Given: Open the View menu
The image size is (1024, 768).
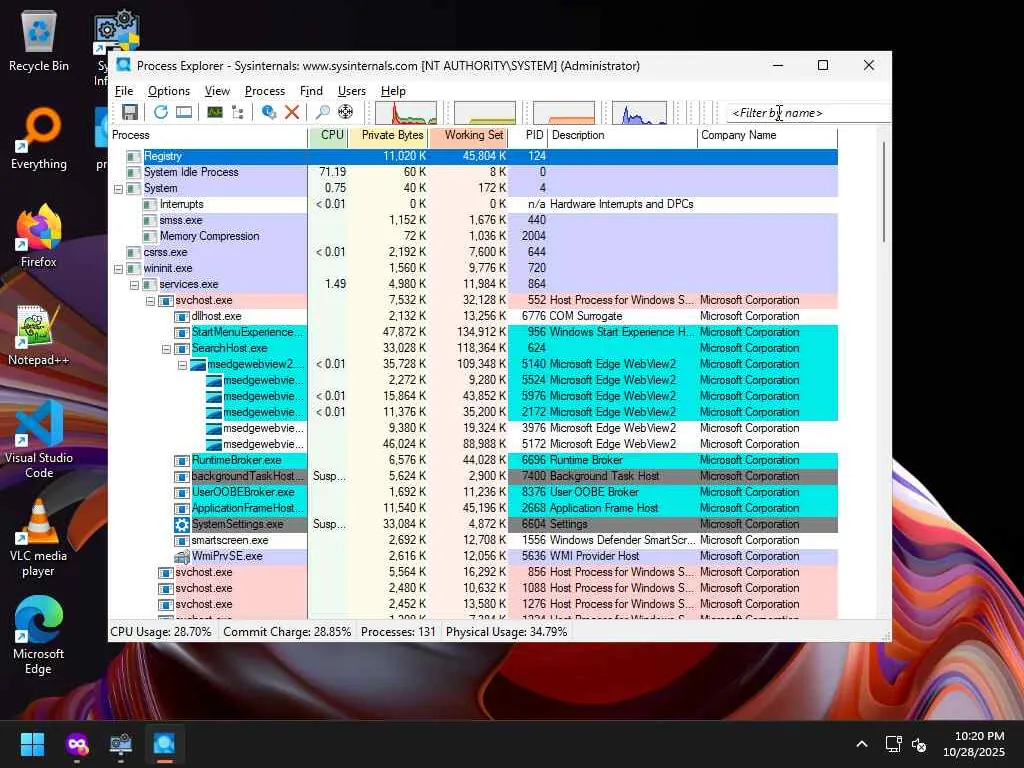Looking at the screenshot, I should point(217,91).
